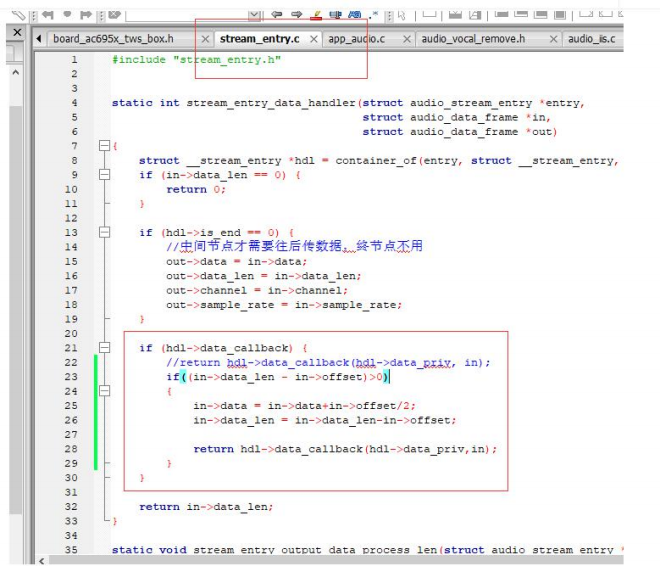
Task: Click 'if((in->data_len - in->offset)>0)' line
Action: pyautogui.click(x=278, y=377)
